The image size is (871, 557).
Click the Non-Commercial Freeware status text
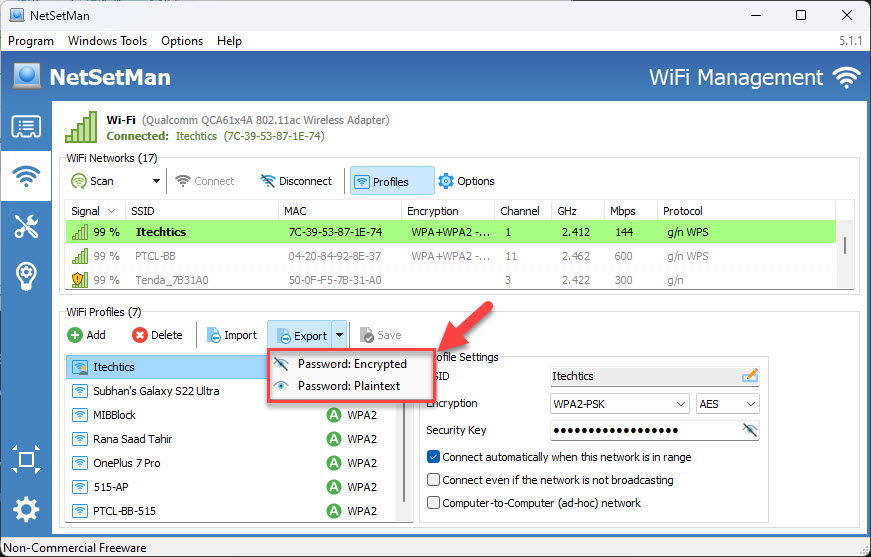[76, 548]
